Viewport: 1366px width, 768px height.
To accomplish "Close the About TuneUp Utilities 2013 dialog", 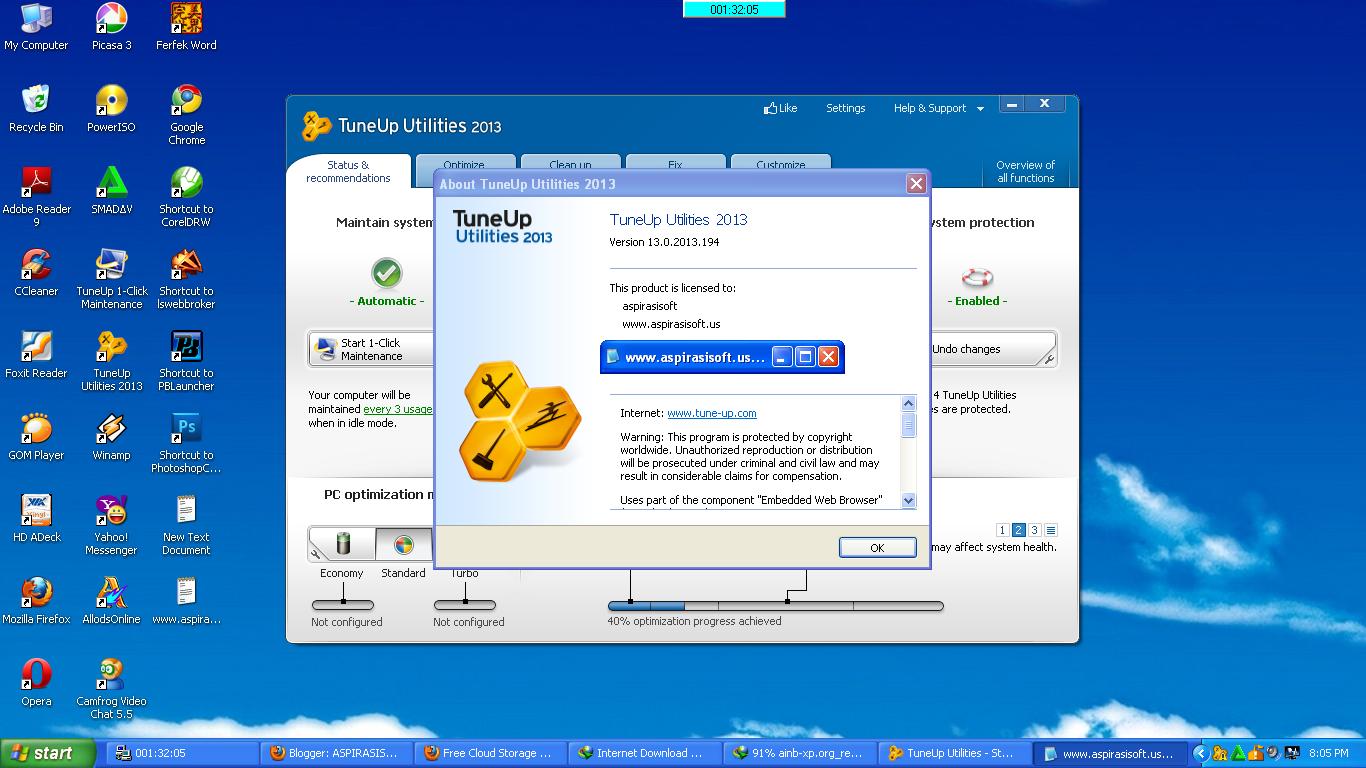I will pyautogui.click(x=915, y=183).
